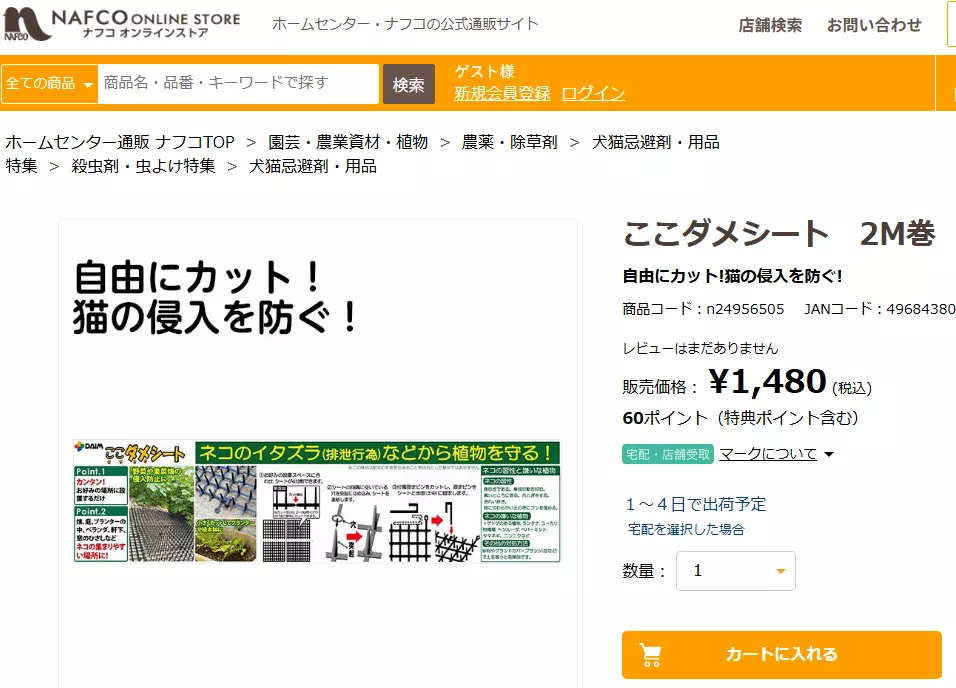Navigate to ホームセンター通販 ナフコTOP breadcrumb
The image size is (956, 688).
120,142
